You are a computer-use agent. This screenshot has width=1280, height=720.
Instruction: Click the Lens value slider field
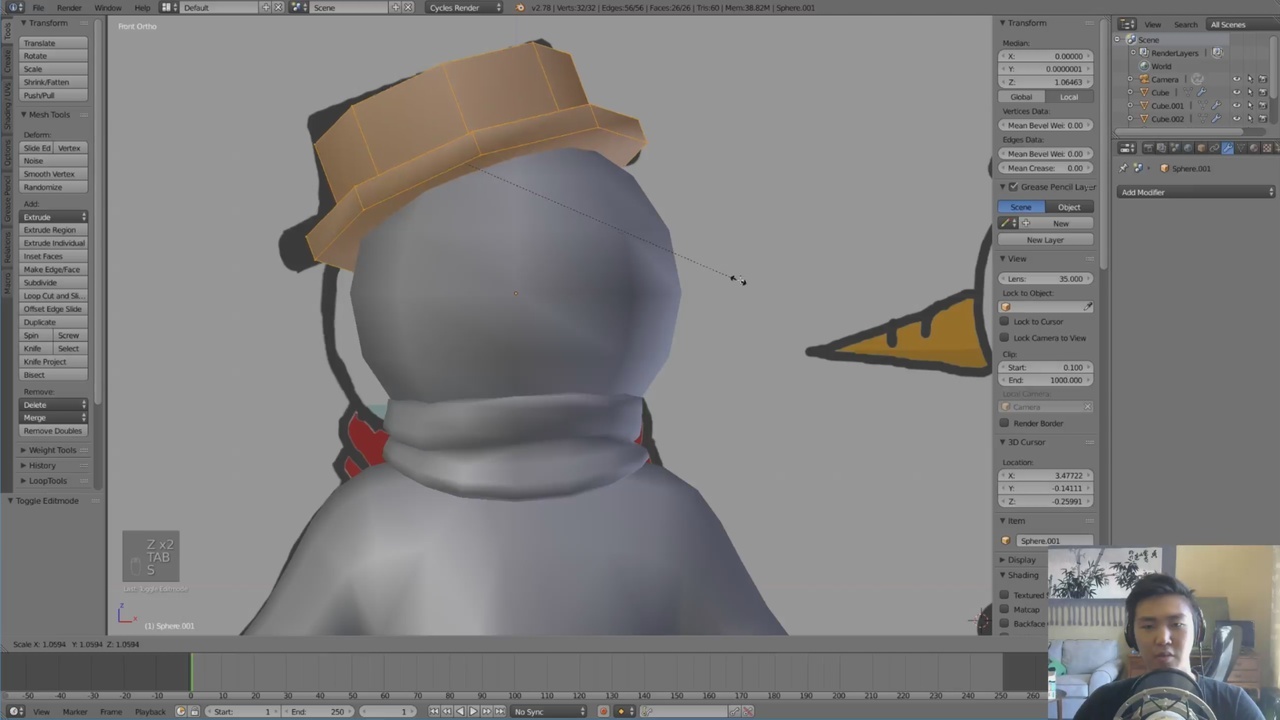coord(1045,279)
